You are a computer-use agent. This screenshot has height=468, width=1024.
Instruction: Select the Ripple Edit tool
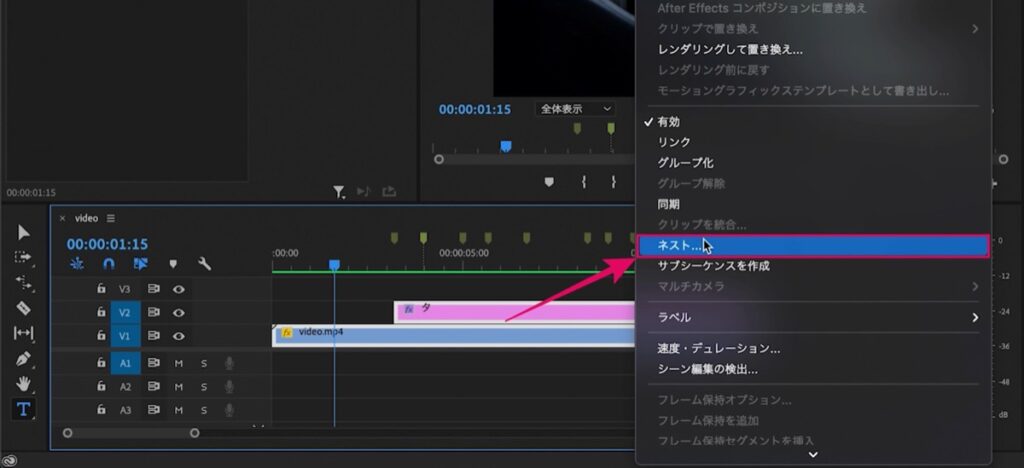point(24,283)
